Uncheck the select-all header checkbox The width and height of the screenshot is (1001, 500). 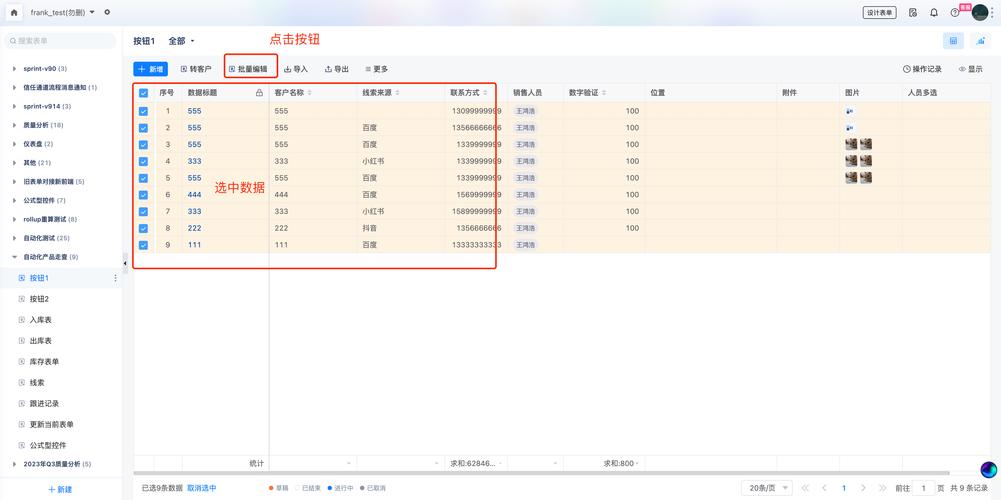(x=143, y=93)
